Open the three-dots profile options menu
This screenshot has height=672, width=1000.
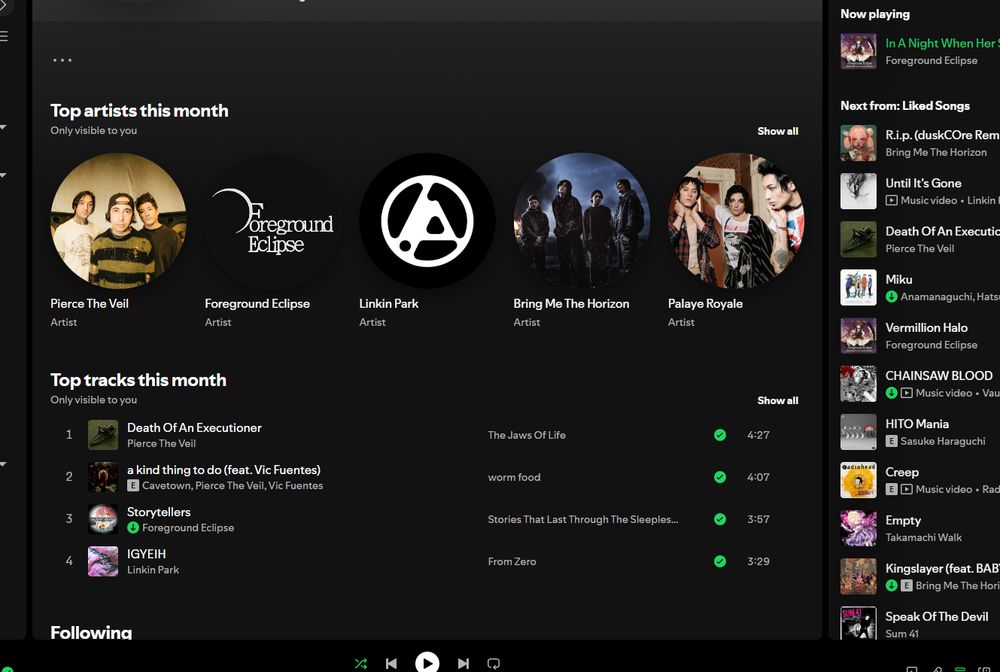click(62, 60)
